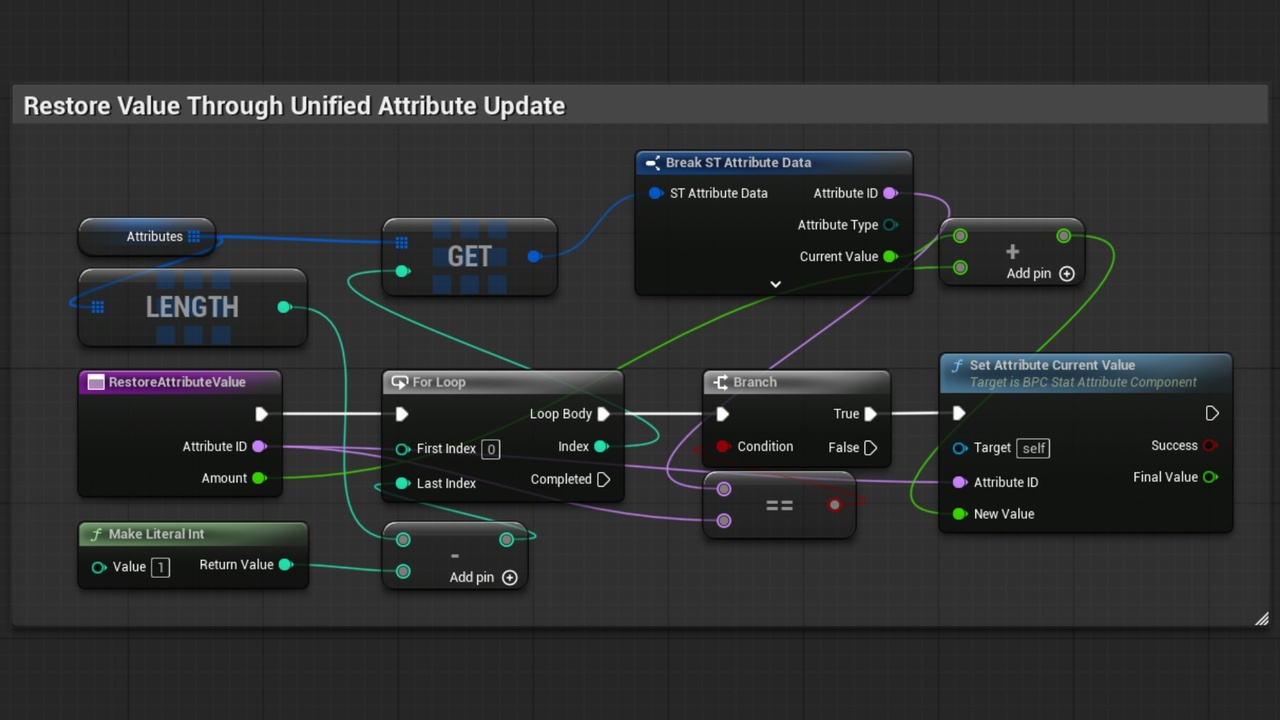This screenshot has width=1280, height=720.
Task: Click Break node Attribute ID output pin
Action: pos(890,193)
